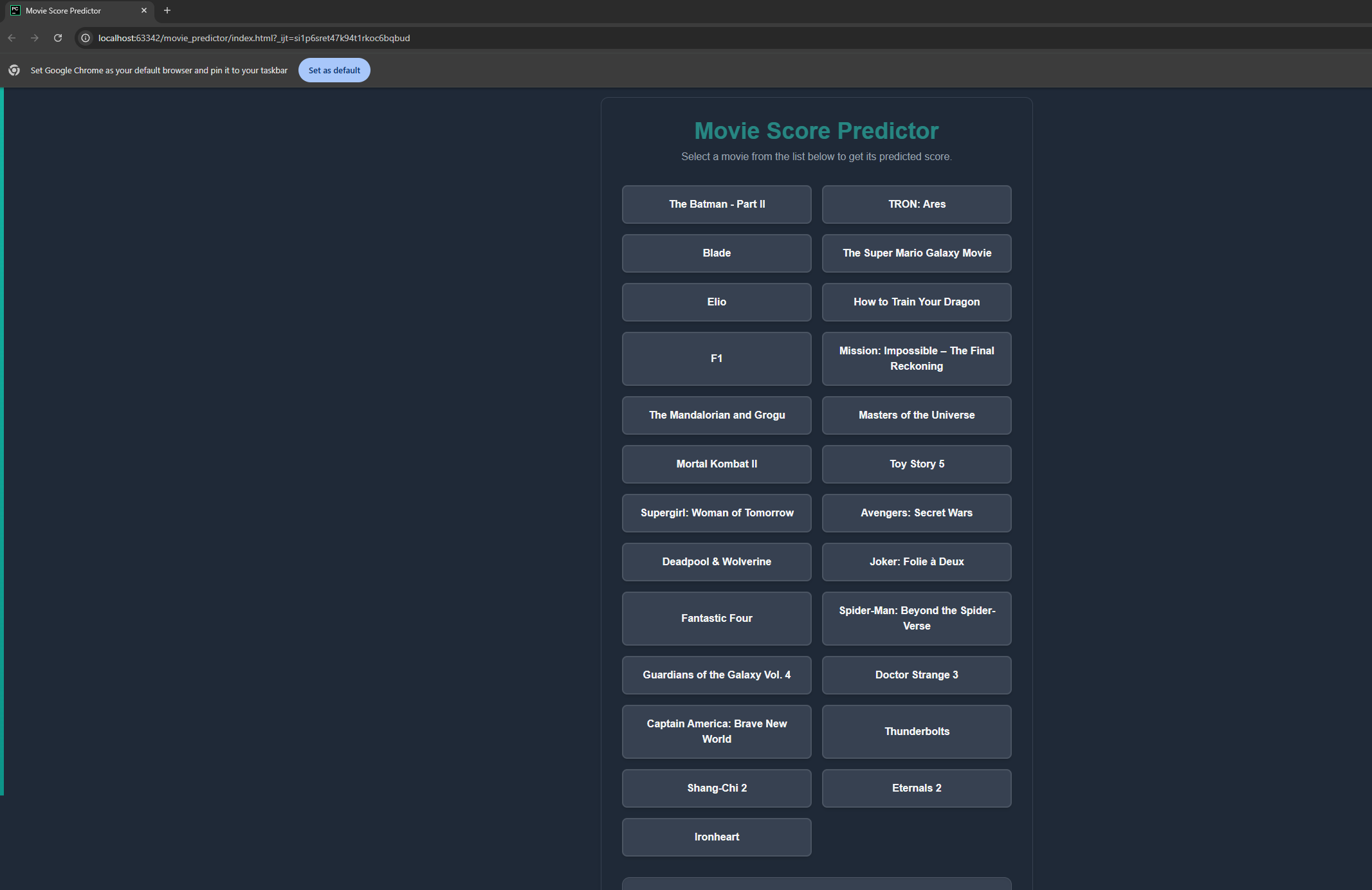
Task: Click the Ironheart movie button
Action: pyautogui.click(x=717, y=837)
